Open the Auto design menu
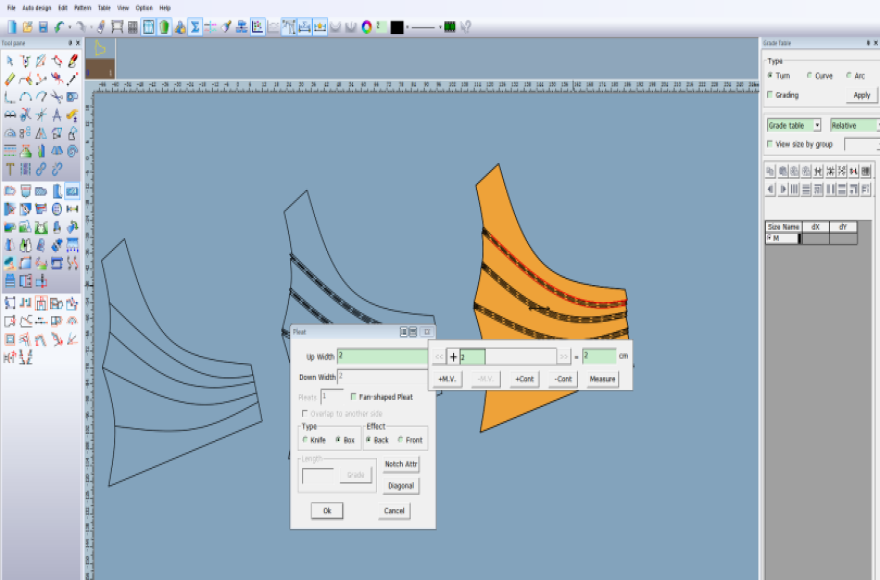The image size is (880, 580). pyautogui.click(x=36, y=7)
